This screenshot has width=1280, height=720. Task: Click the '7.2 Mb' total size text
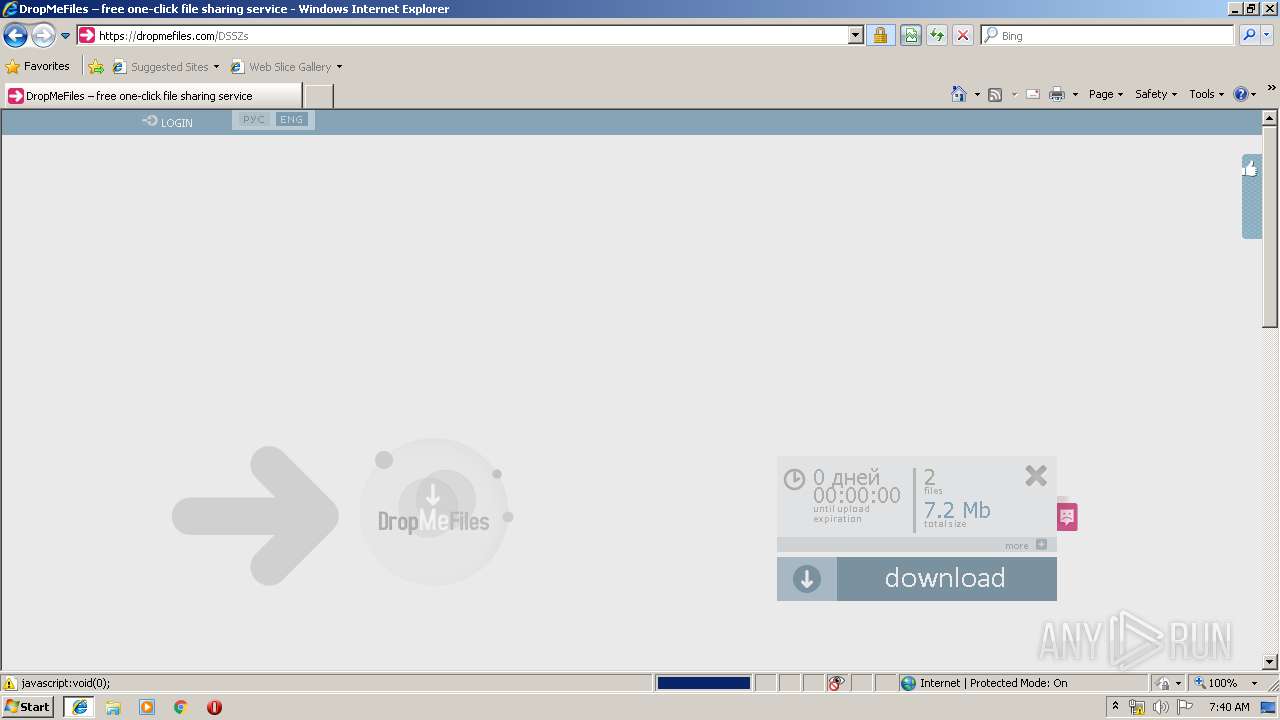956,510
